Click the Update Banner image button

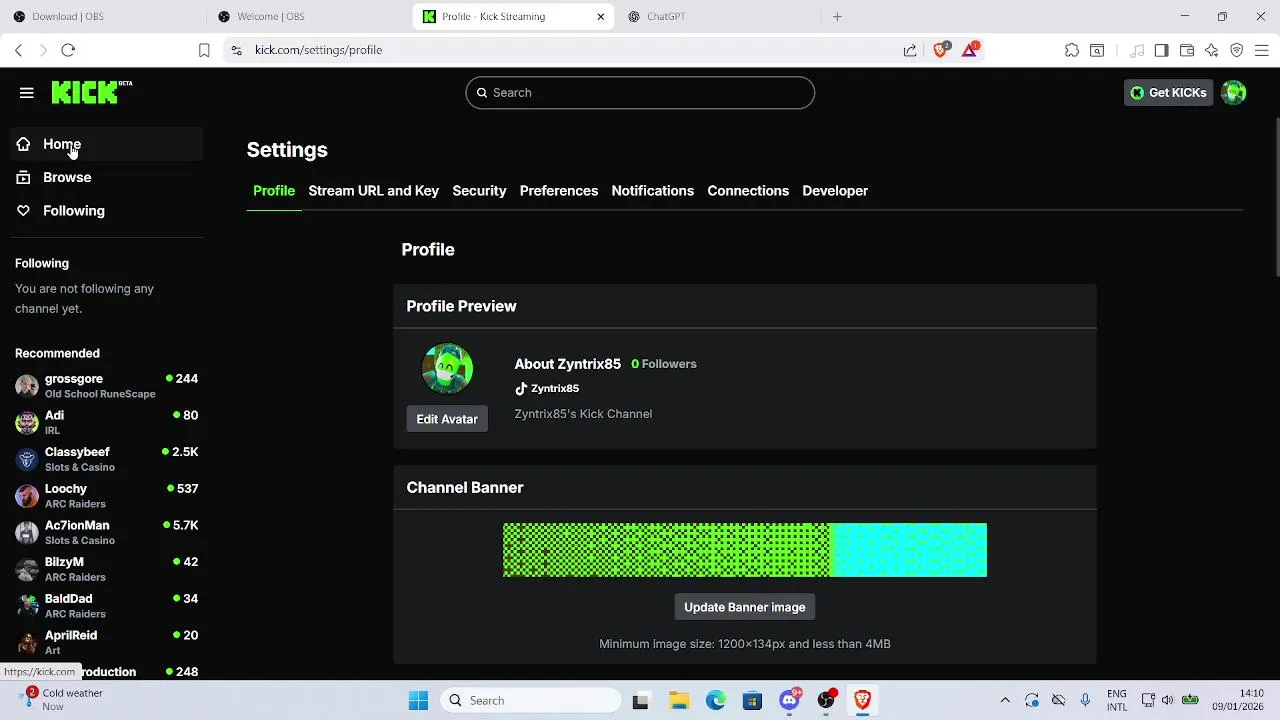745,607
